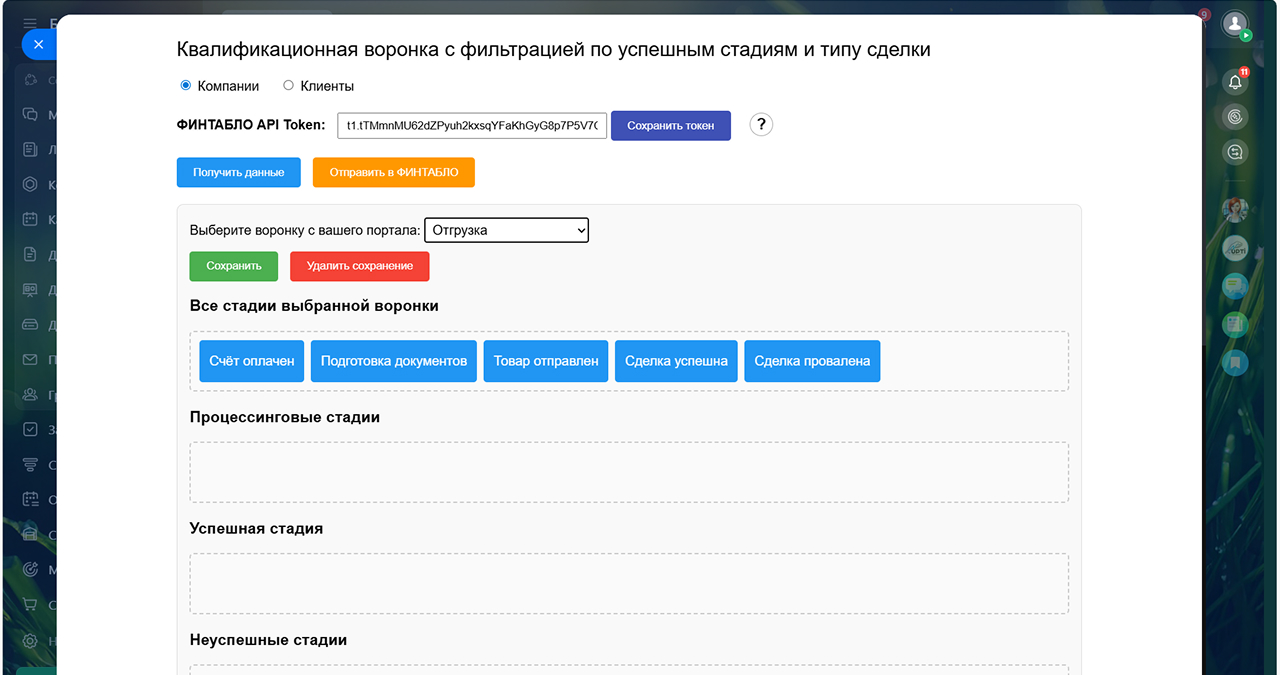Open the help question mark icon
The height and width of the screenshot is (675, 1280).
(x=761, y=125)
